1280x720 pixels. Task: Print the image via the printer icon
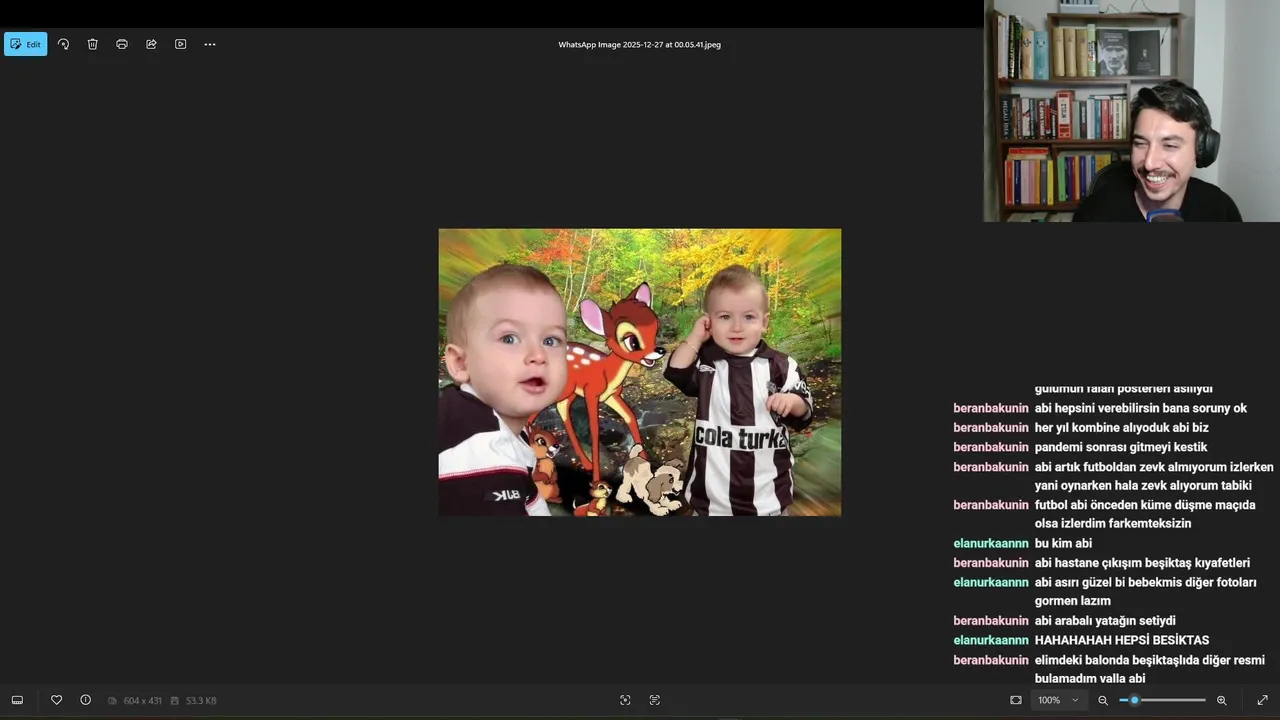coord(122,44)
